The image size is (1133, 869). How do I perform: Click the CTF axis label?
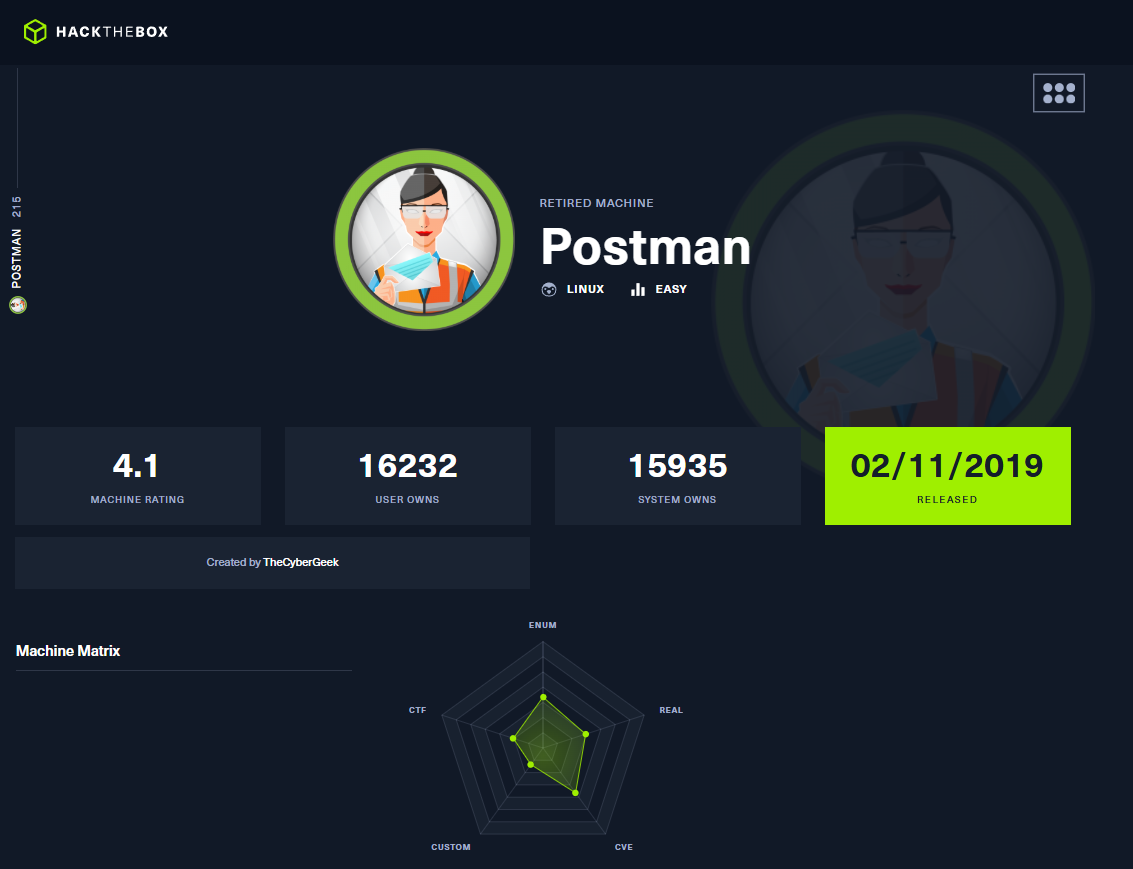click(417, 710)
